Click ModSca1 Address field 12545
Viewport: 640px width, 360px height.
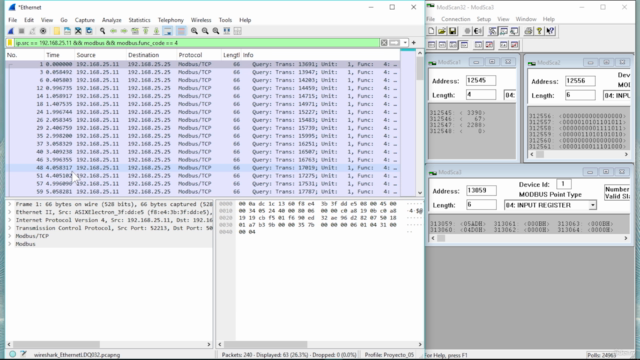pyautogui.click(x=481, y=80)
